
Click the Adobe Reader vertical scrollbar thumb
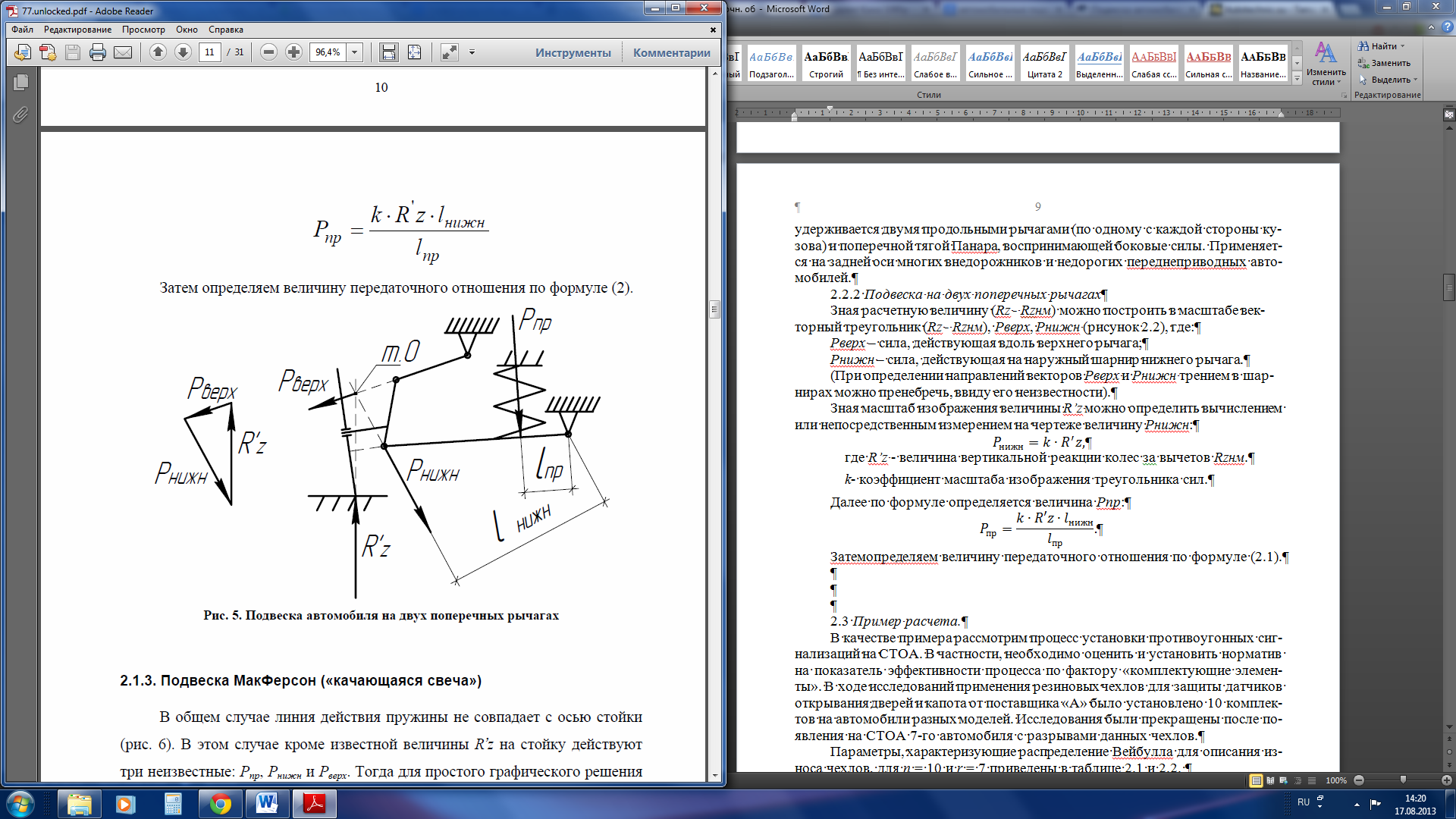pyautogui.click(x=714, y=309)
